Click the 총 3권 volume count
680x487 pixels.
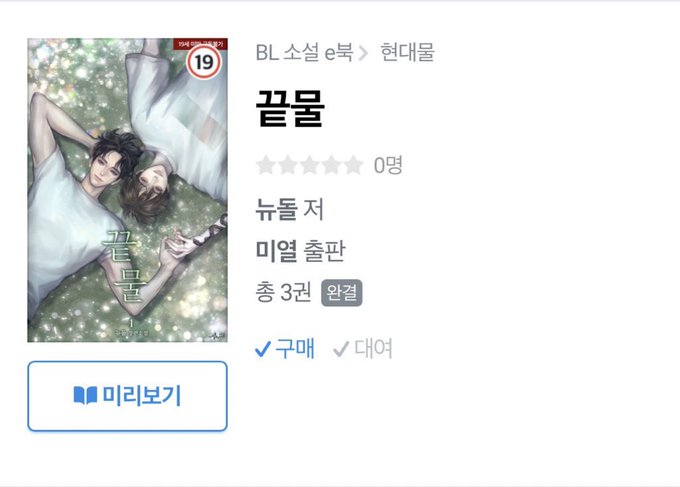pos(283,292)
